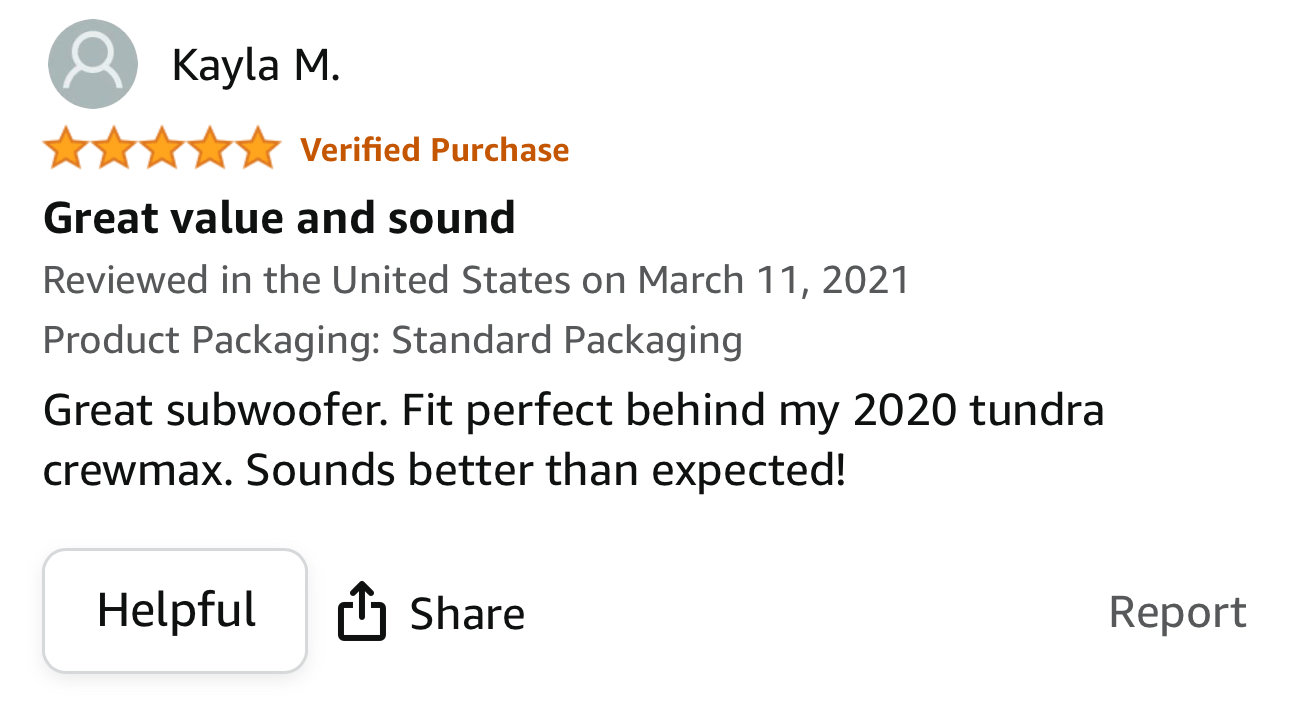Select the 'Standard Packaging' value text
1290x703 pixels.
click(567, 340)
